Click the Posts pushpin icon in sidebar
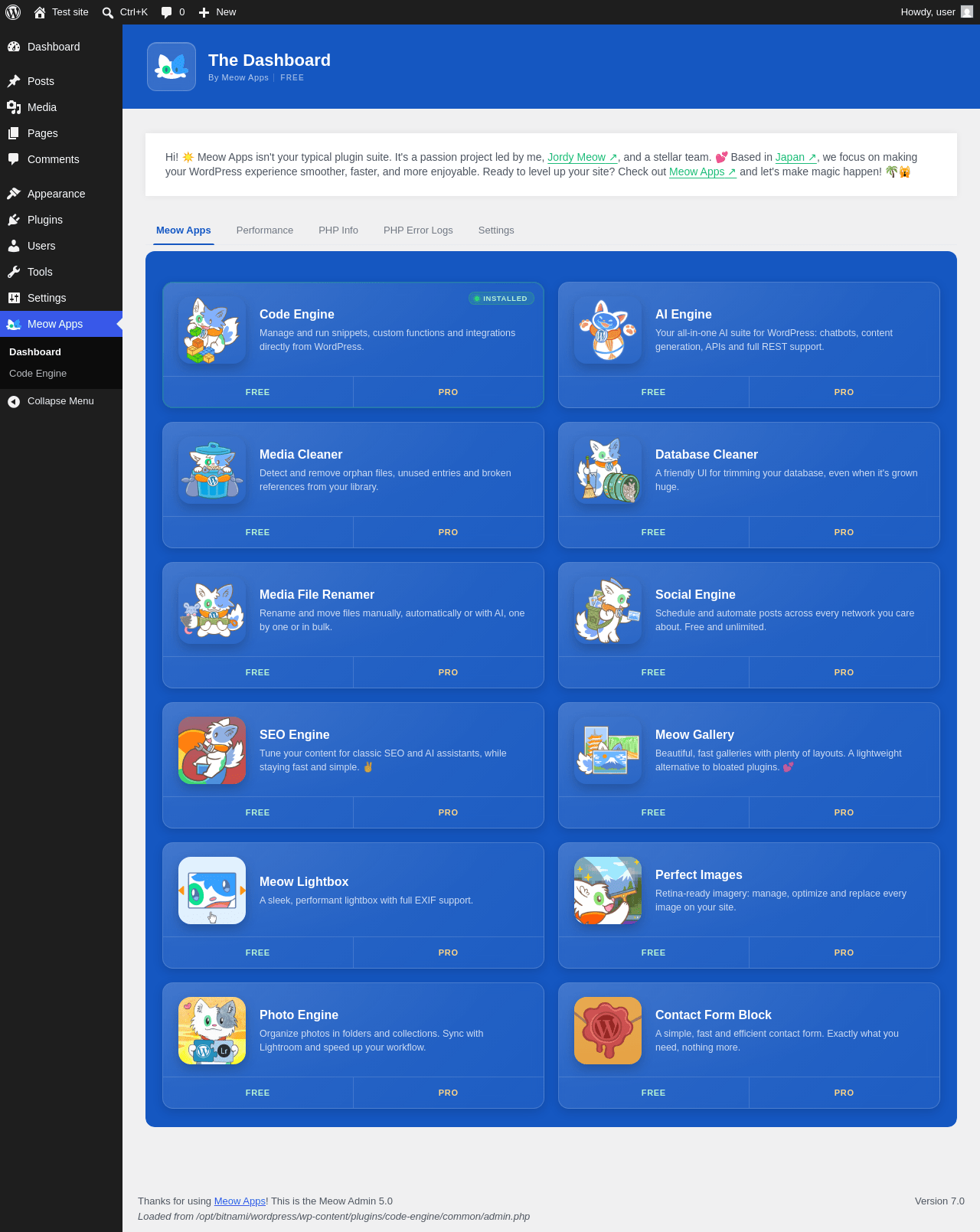980x1232 pixels. click(x=14, y=81)
